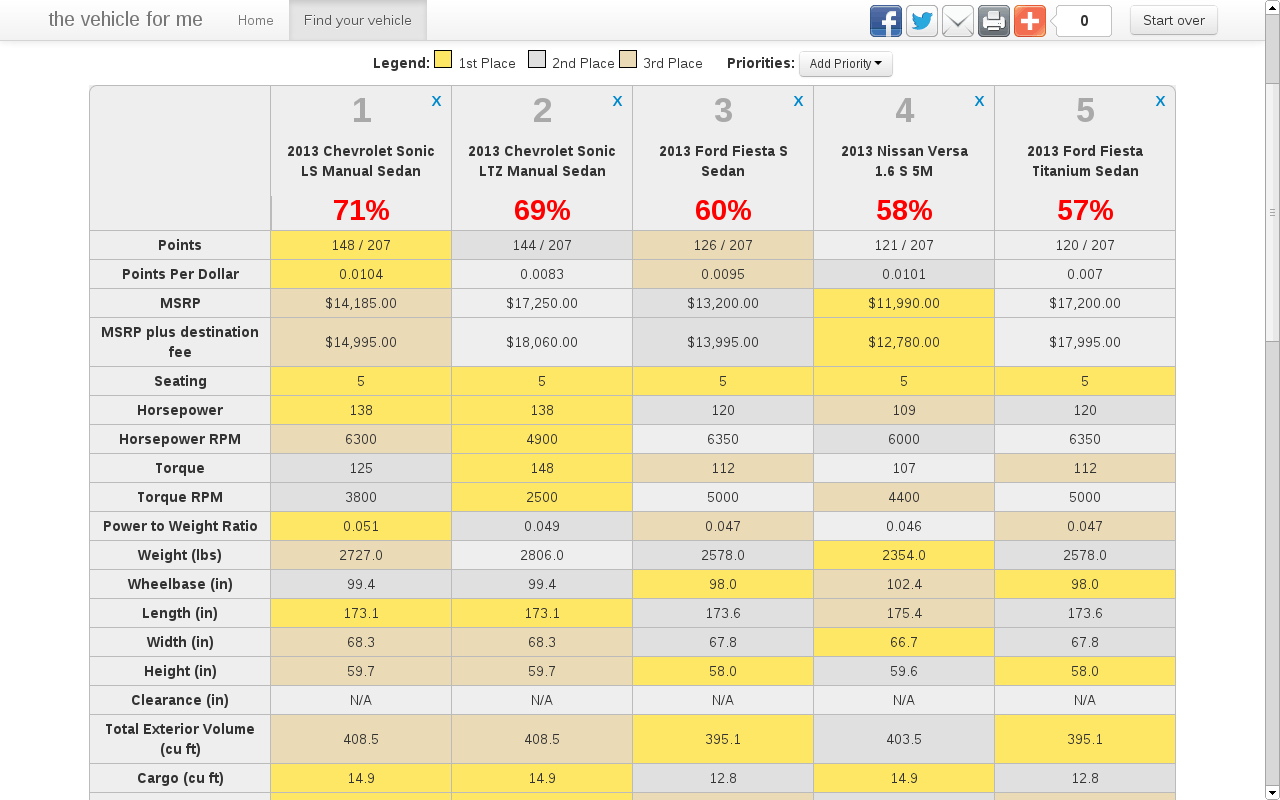This screenshot has width=1280, height=800.
Task: Share the page on Twitter
Action: pos(922,21)
